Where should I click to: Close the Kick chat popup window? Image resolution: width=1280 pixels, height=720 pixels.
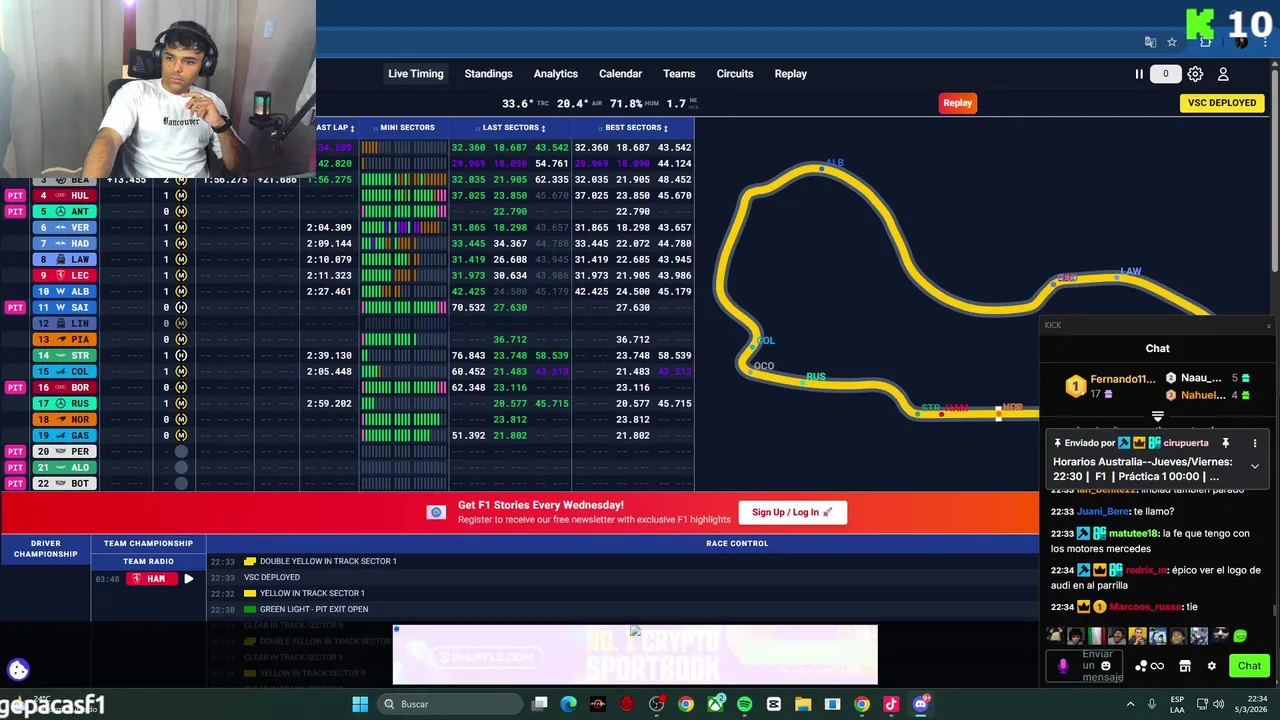coord(1268,325)
